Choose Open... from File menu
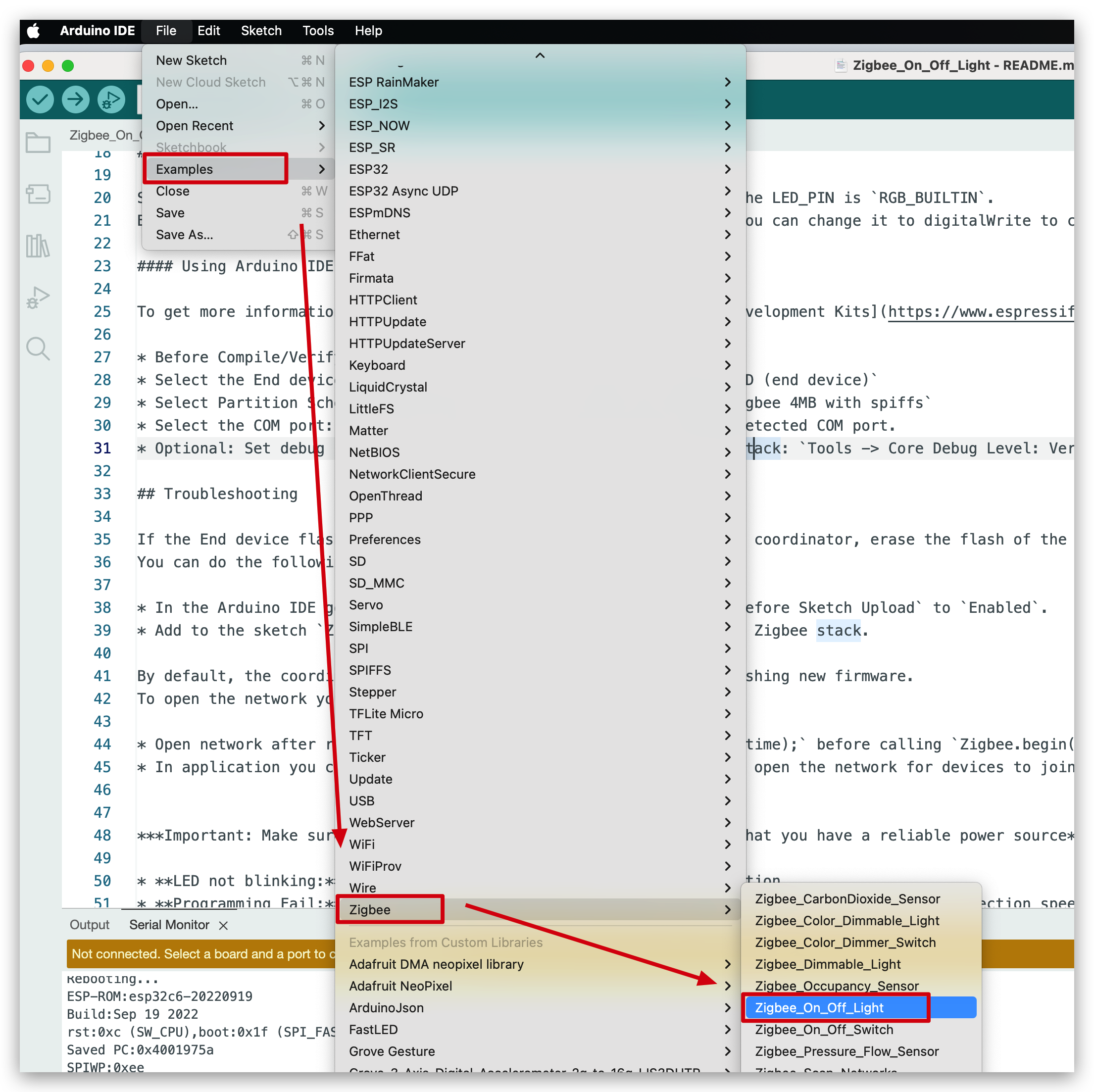Viewport: 1094px width, 1092px height. (x=239, y=103)
